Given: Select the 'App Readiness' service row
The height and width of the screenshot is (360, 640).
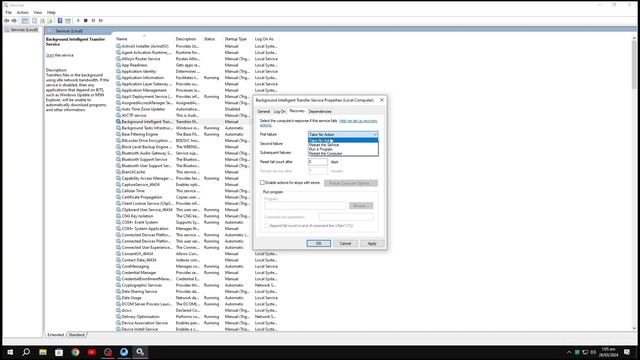Looking at the screenshot, I should 197,65.
